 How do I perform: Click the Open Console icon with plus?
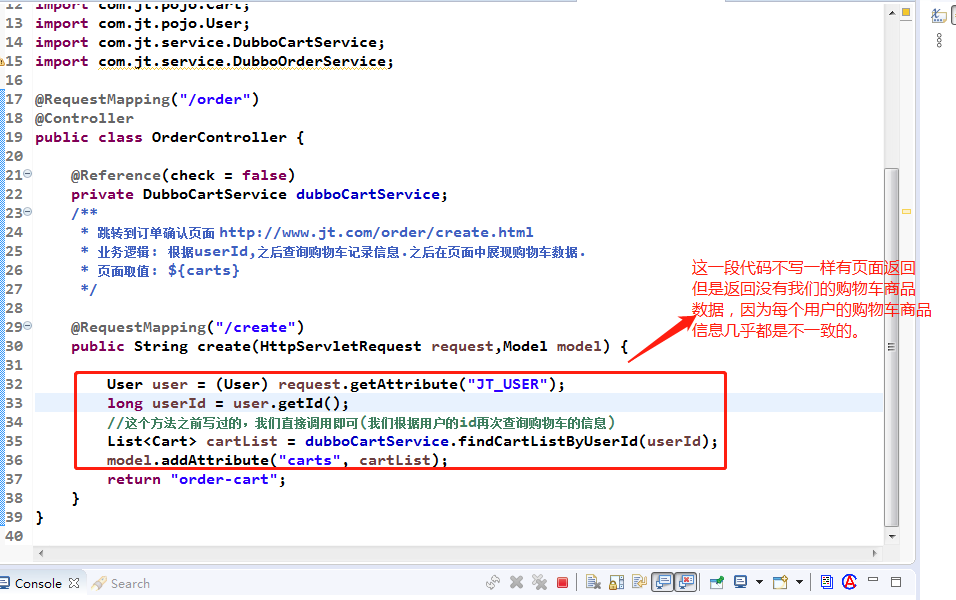(780, 582)
